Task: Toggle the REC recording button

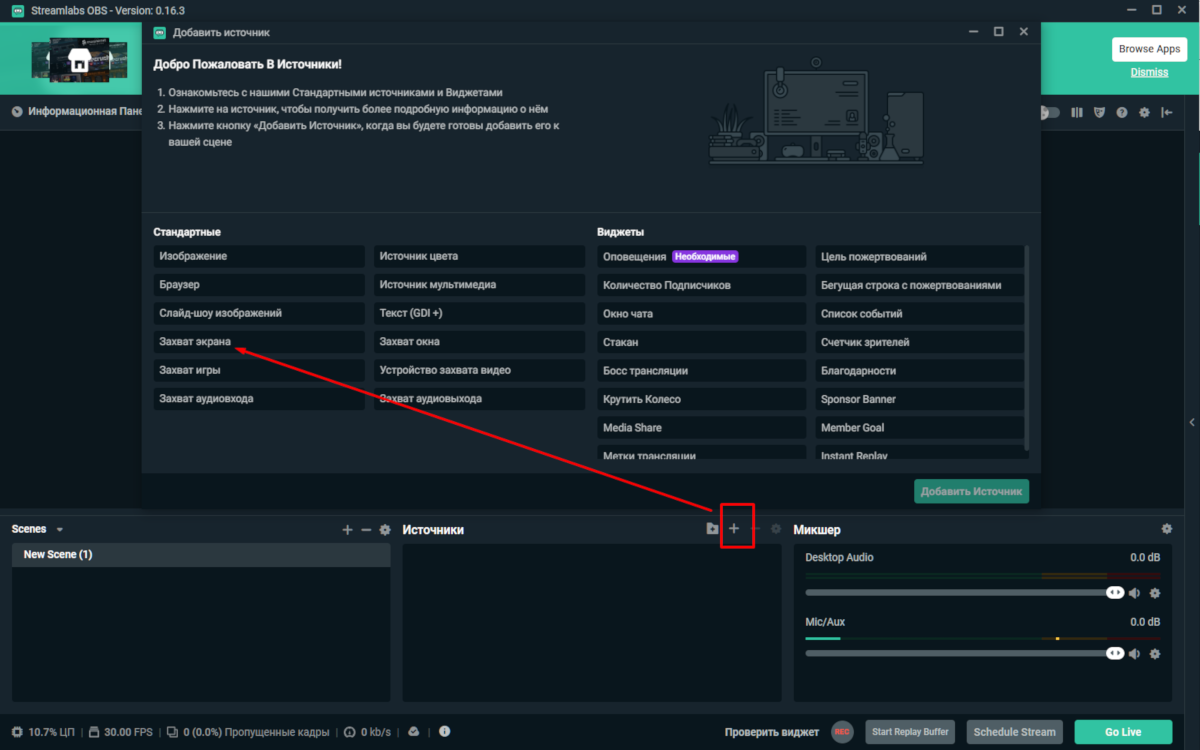Action: pos(842,732)
